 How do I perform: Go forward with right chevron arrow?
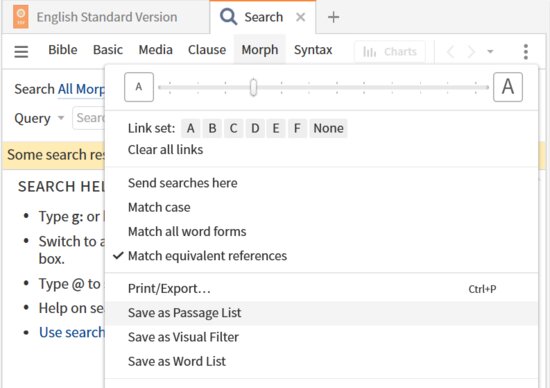[471, 52]
